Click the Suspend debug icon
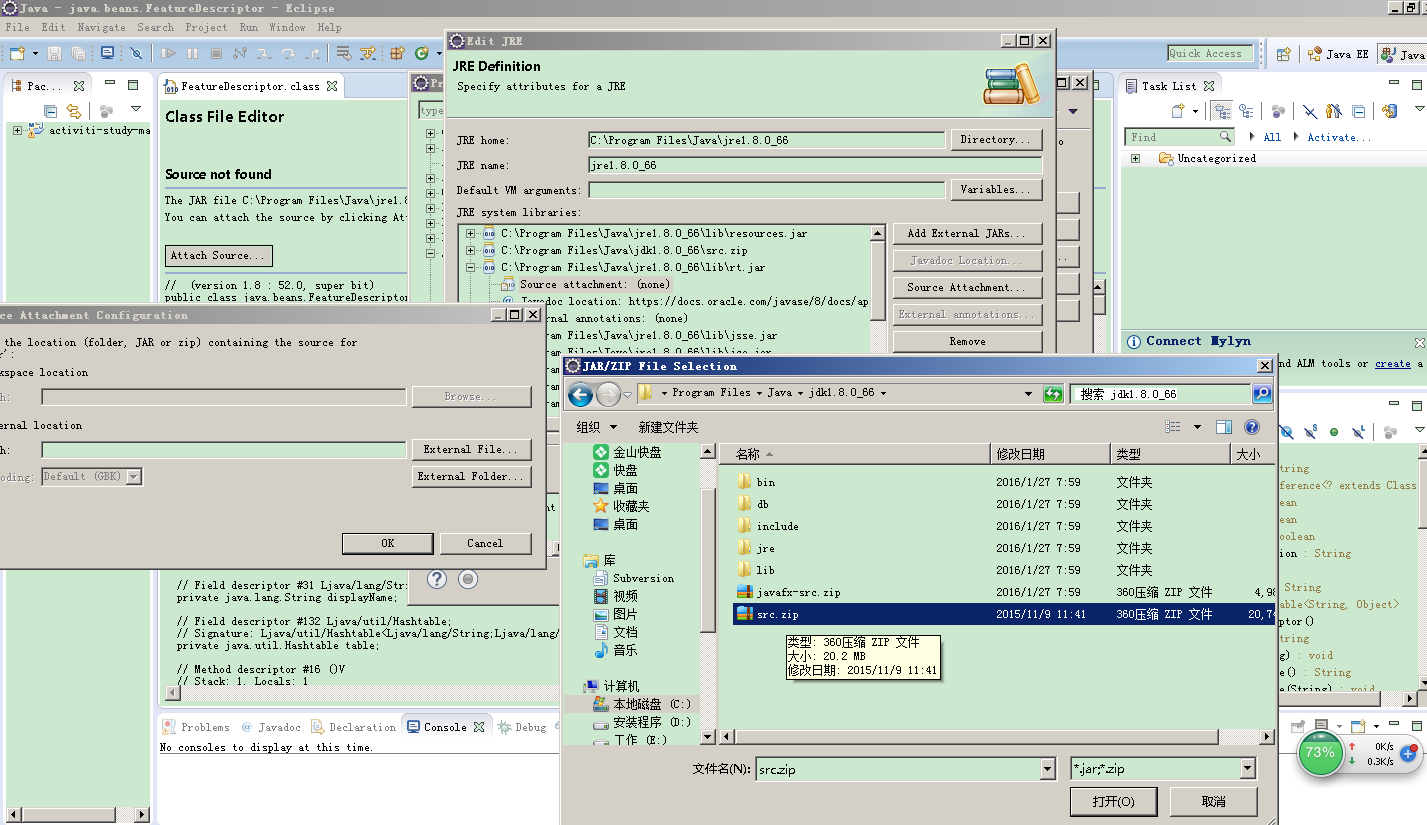The width and height of the screenshot is (1427, 825). click(x=192, y=53)
